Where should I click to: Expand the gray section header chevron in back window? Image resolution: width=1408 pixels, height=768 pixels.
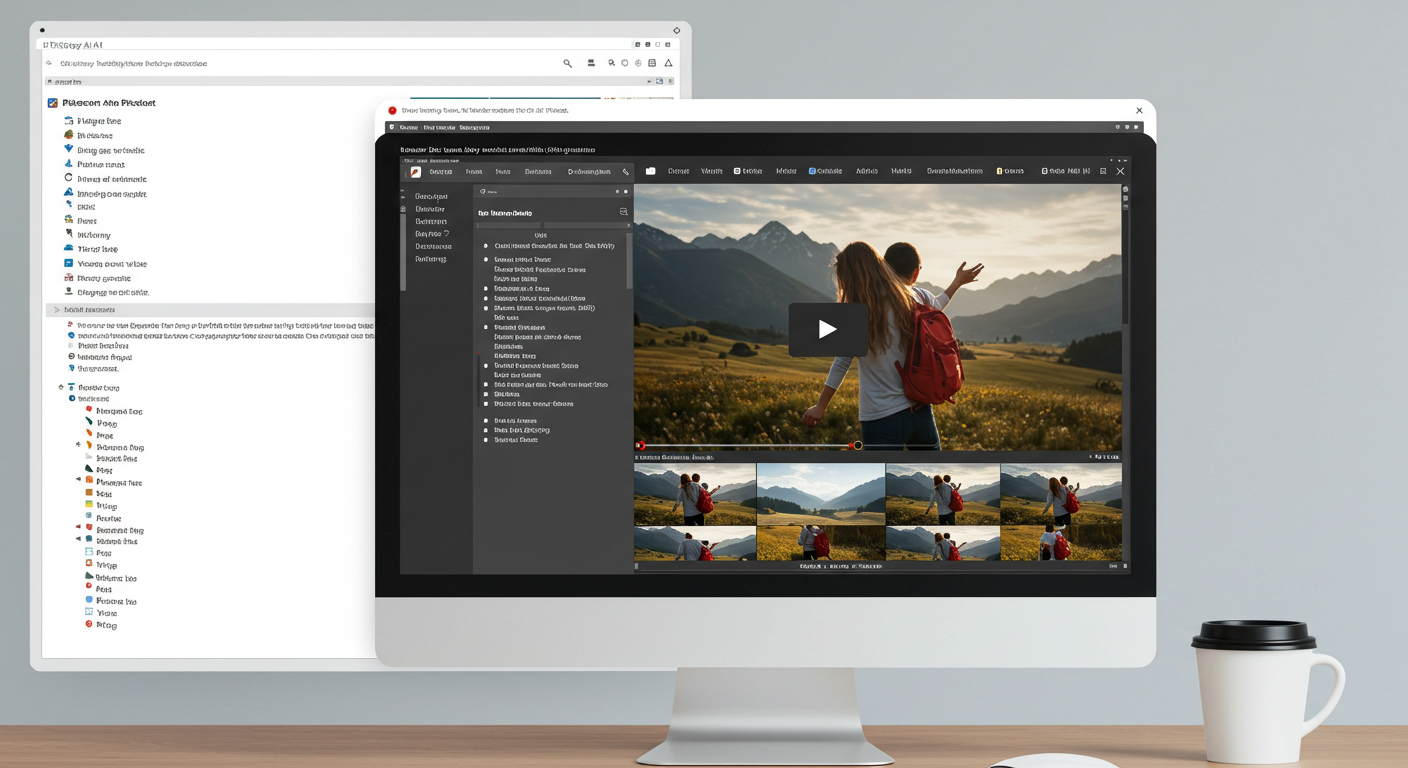tap(56, 310)
